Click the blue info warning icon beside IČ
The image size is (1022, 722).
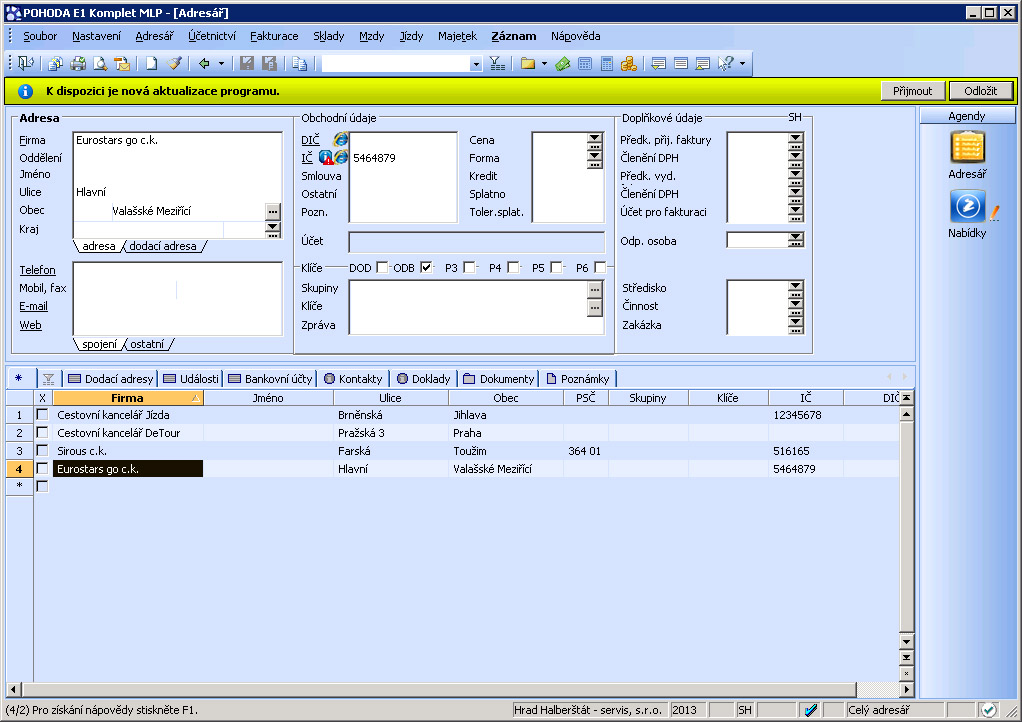[x=326, y=158]
